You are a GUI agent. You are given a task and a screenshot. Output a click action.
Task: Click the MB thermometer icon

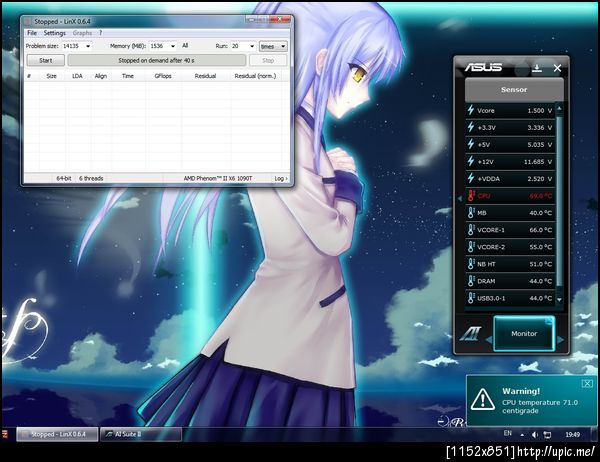coord(471,212)
